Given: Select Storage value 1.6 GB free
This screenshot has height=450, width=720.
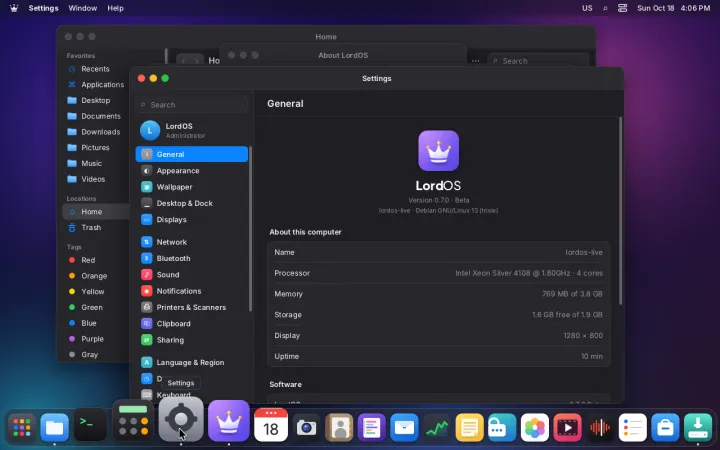Looking at the screenshot, I should 568,315.
